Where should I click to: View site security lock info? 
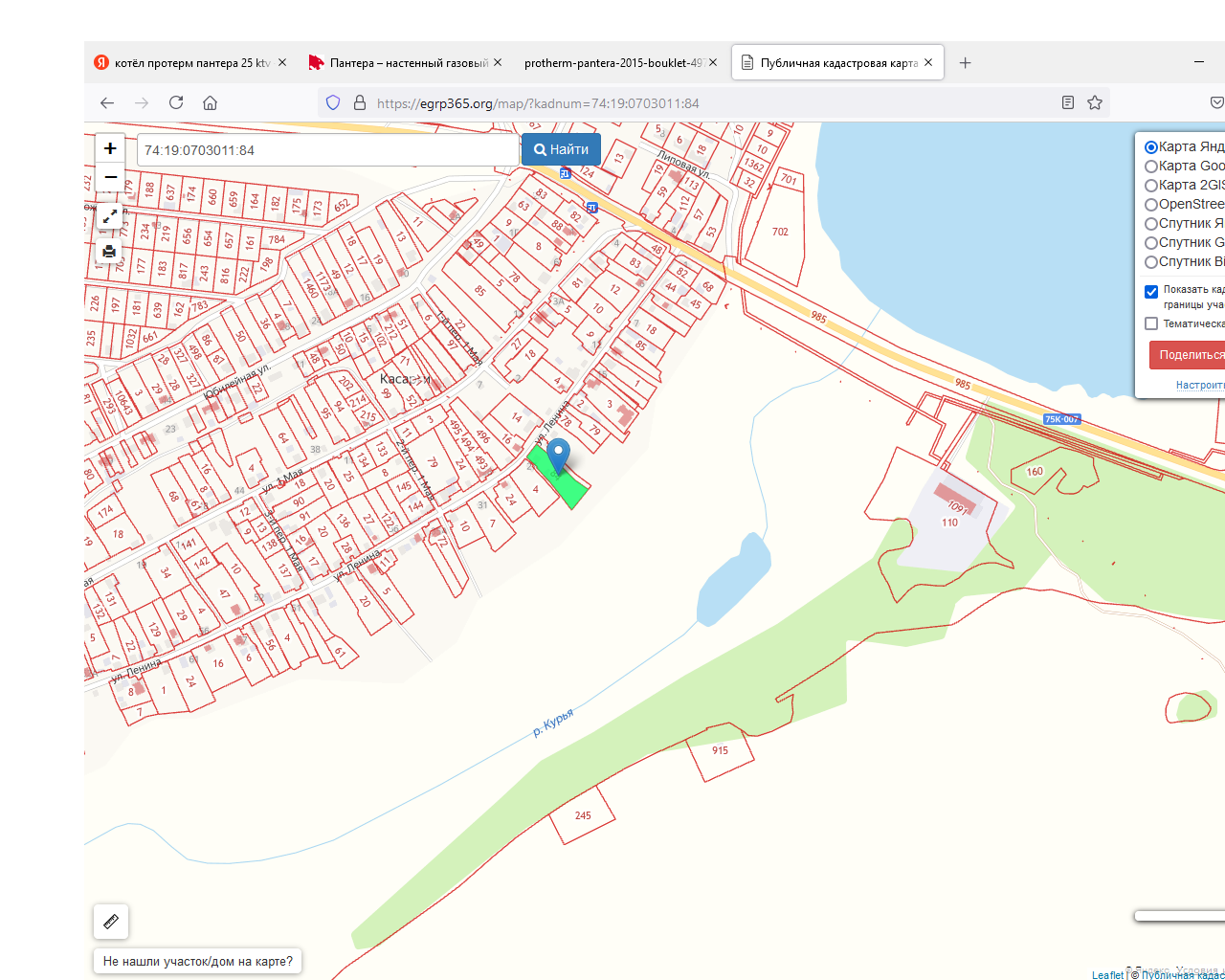point(360,102)
